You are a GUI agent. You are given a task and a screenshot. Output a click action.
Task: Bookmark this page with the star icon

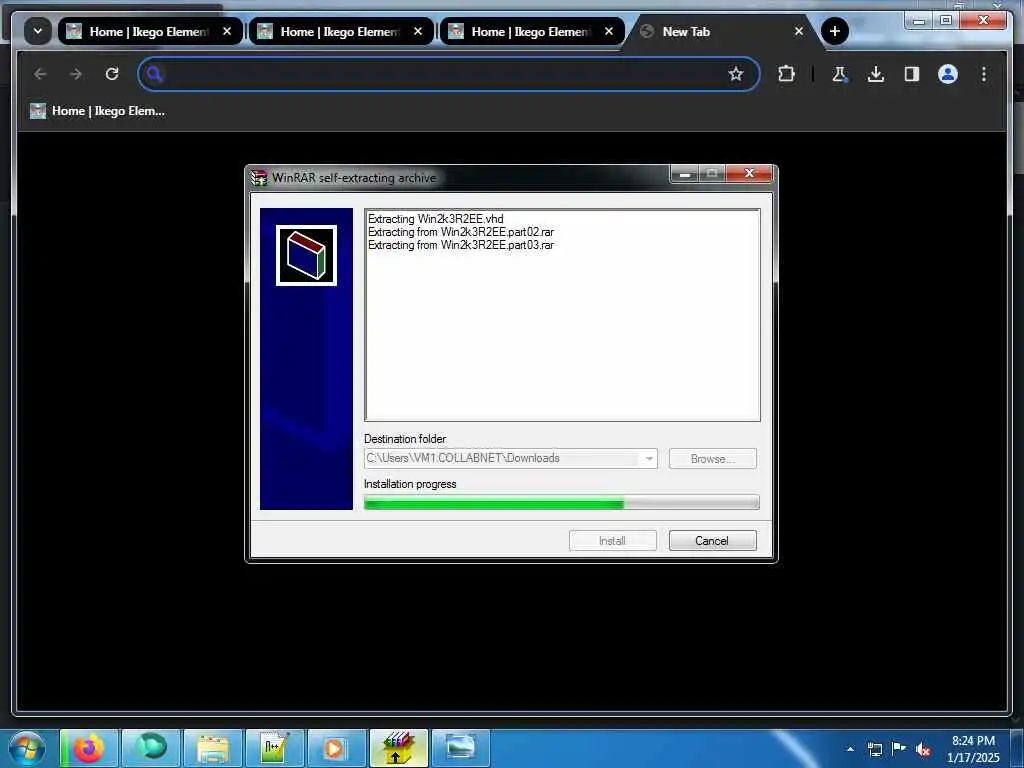point(735,74)
